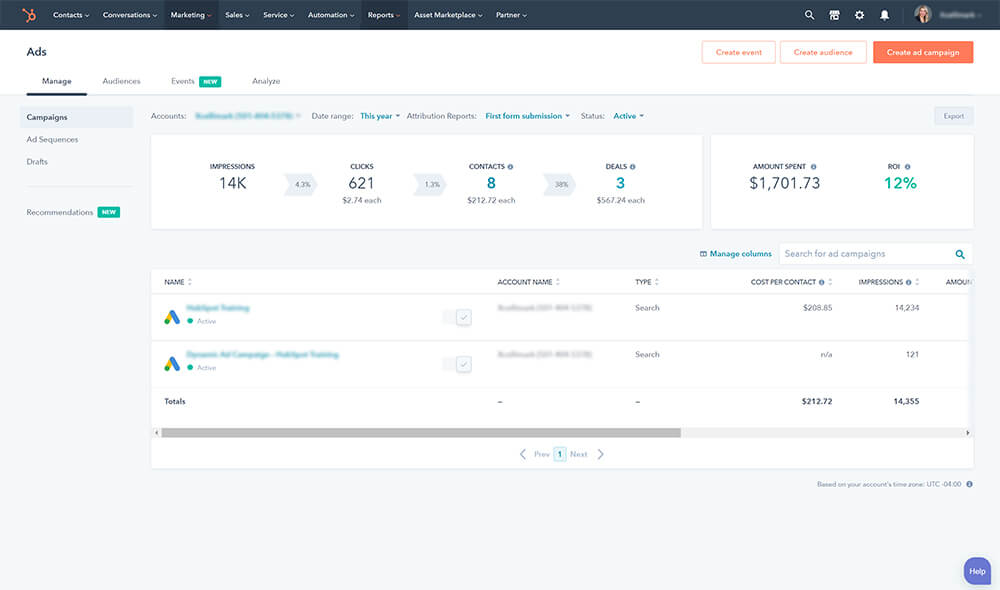
Task: Open settings via the gear icon
Action: tap(860, 14)
